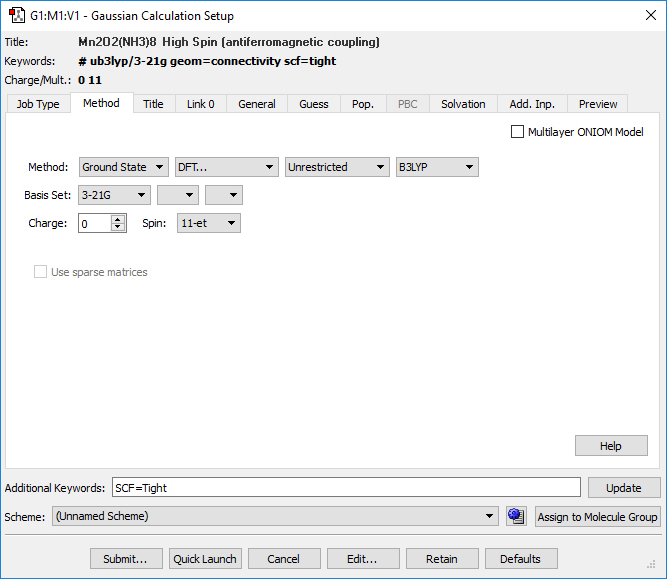This screenshot has height=579, width=667.
Task: Open the Pop. tab
Action: [x=363, y=104]
